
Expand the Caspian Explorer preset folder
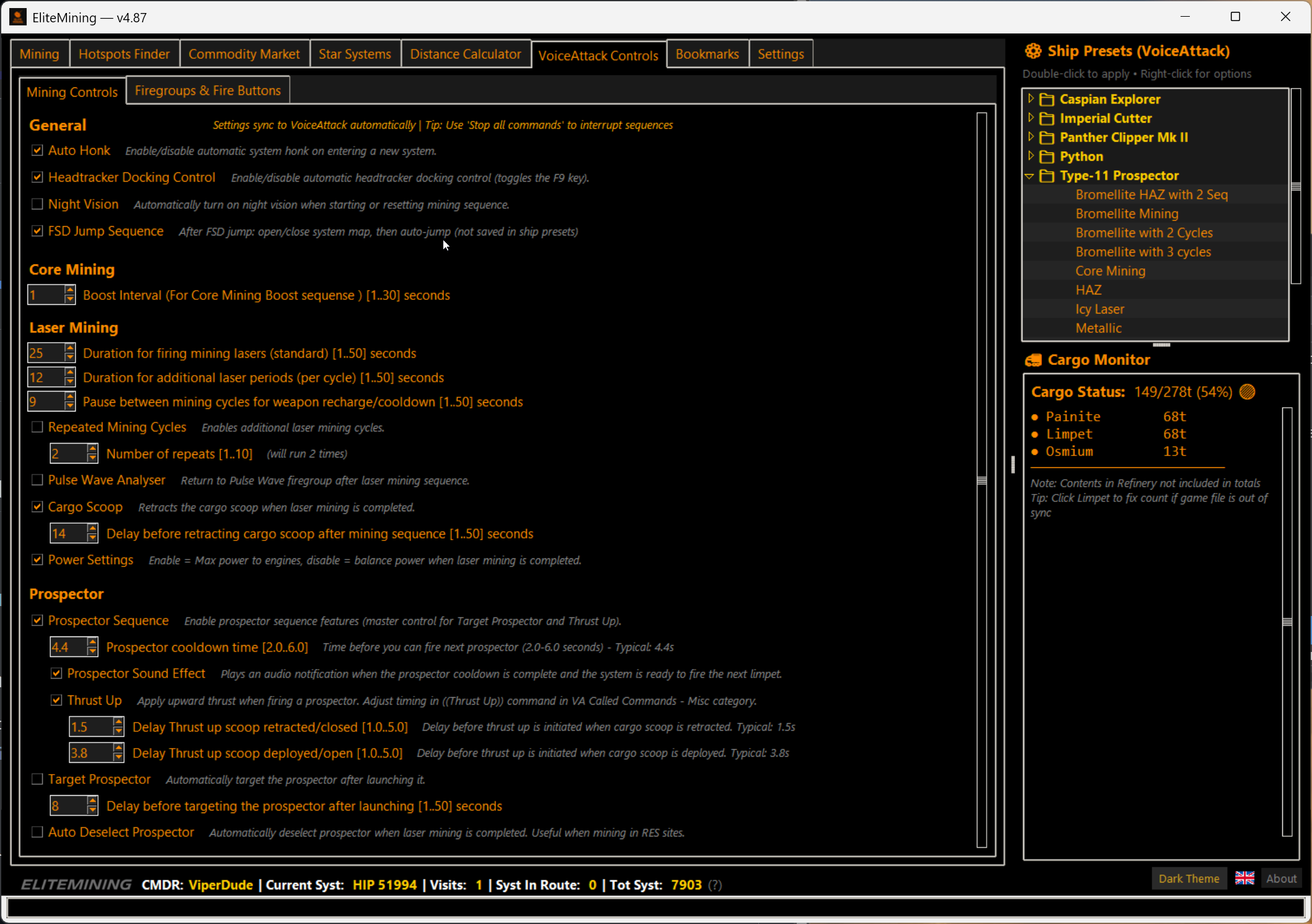click(x=1031, y=99)
